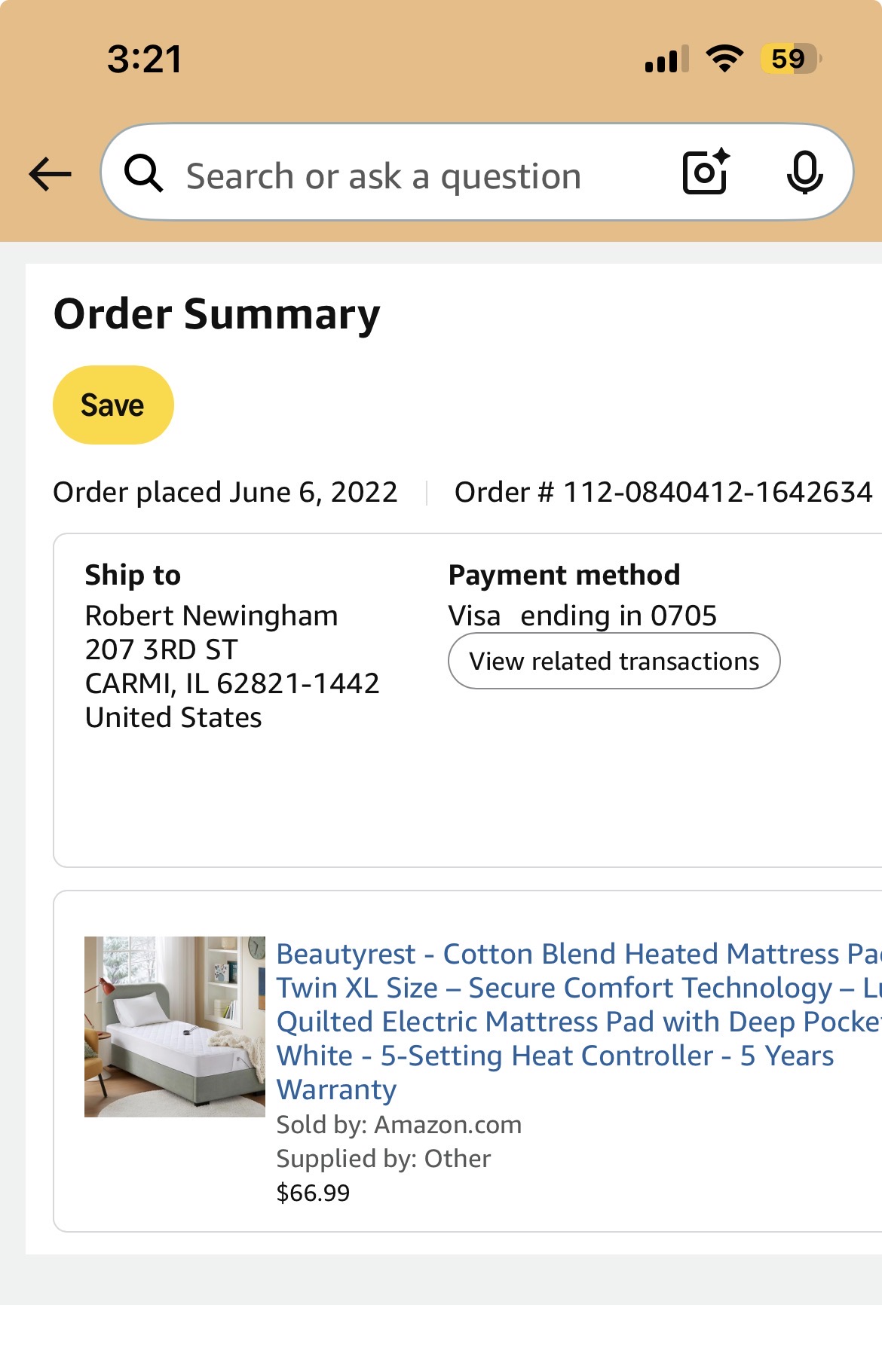The width and height of the screenshot is (882, 1372).
Task: Tap the Ship to address block
Action: point(231,645)
